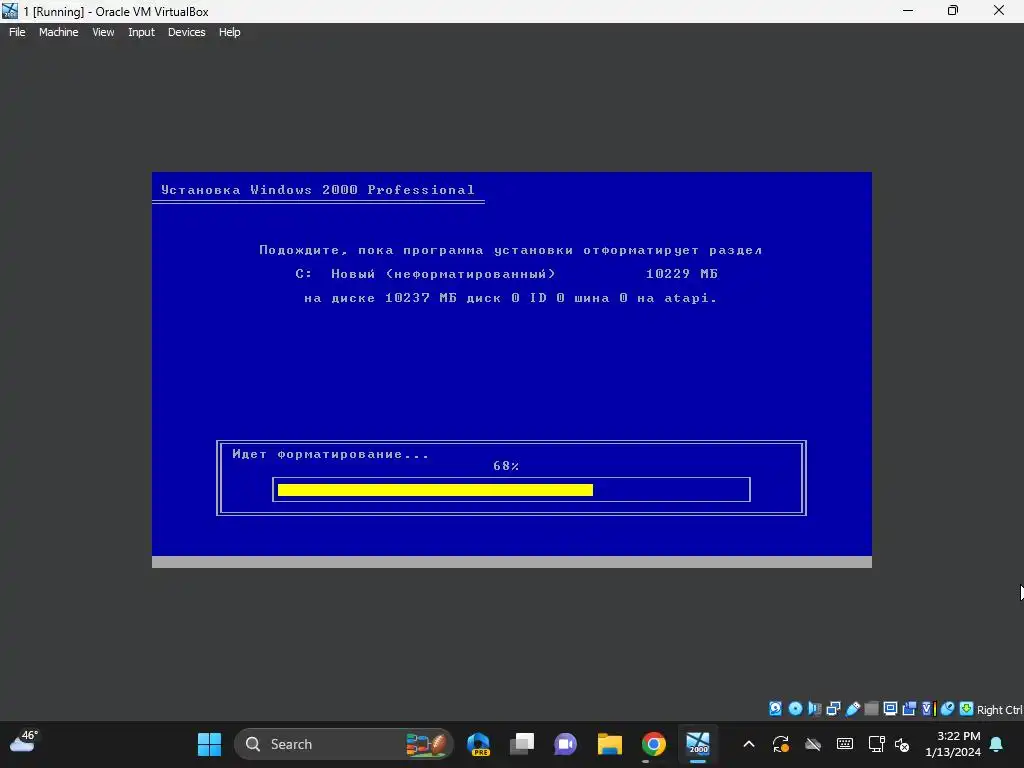The height and width of the screenshot is (768, 1024).
Task: Open the CPU virtualization V indicator
Action: point(928,709)
